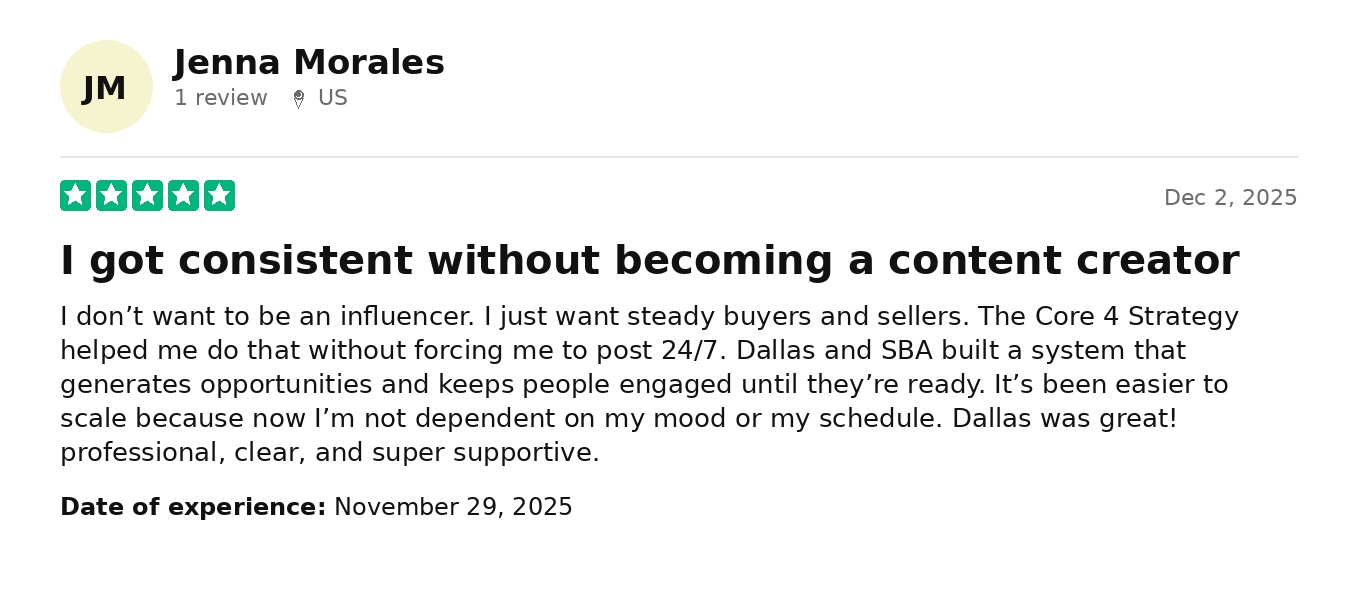Open Jenna Morales' reviewer profile name
The height and width of the screenshot is (602, 1358).
click(309, 63)
